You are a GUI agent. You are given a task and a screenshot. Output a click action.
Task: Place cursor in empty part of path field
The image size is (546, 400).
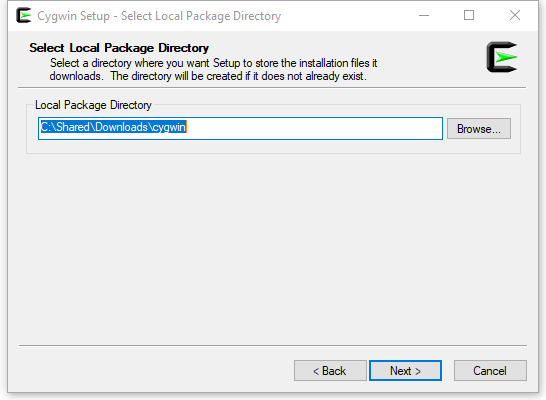pyautogui.click(x=313, y=128)
